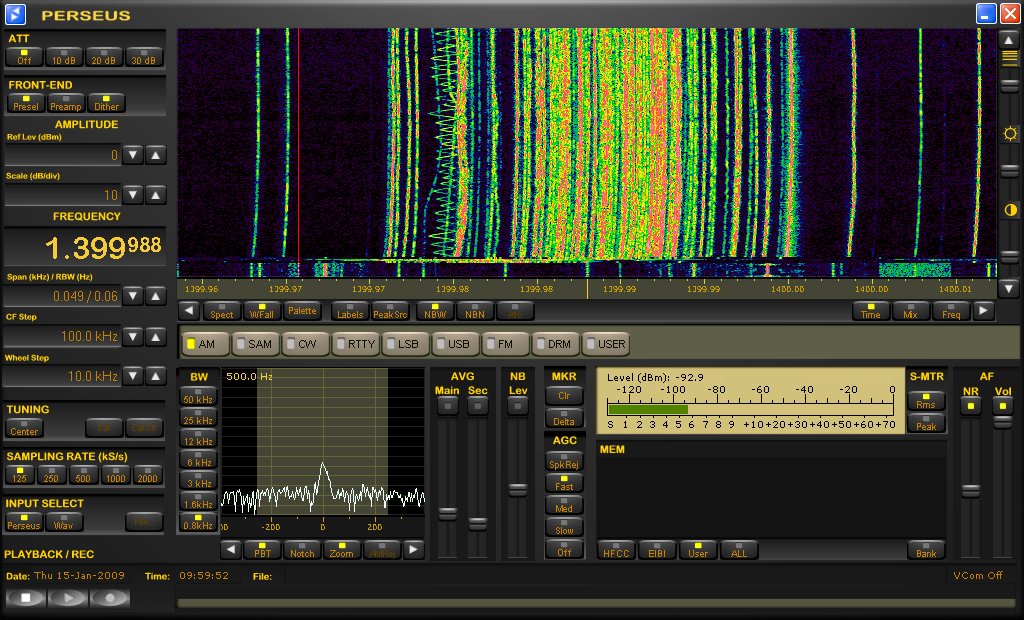Select USB mode

(x=455, y=344)
